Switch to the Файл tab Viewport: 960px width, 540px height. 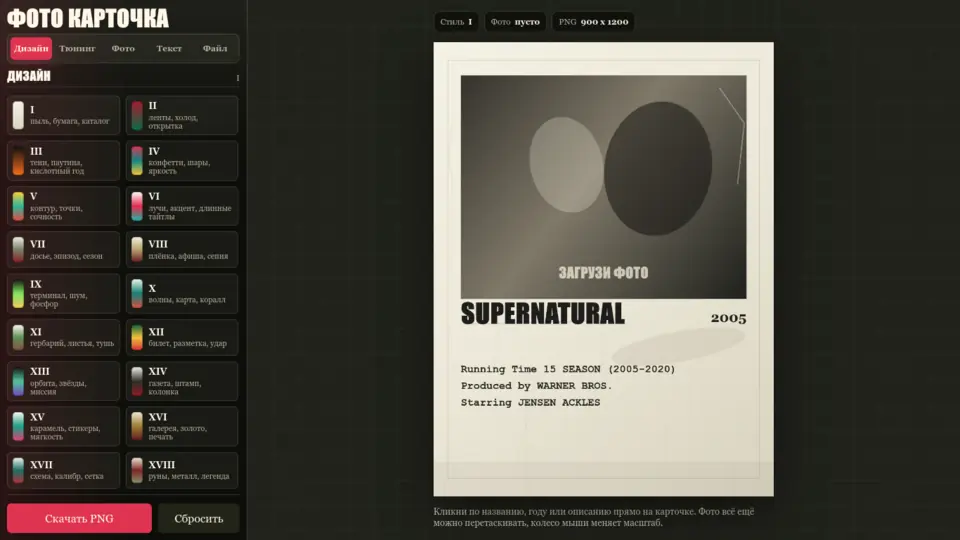point(215,49)
